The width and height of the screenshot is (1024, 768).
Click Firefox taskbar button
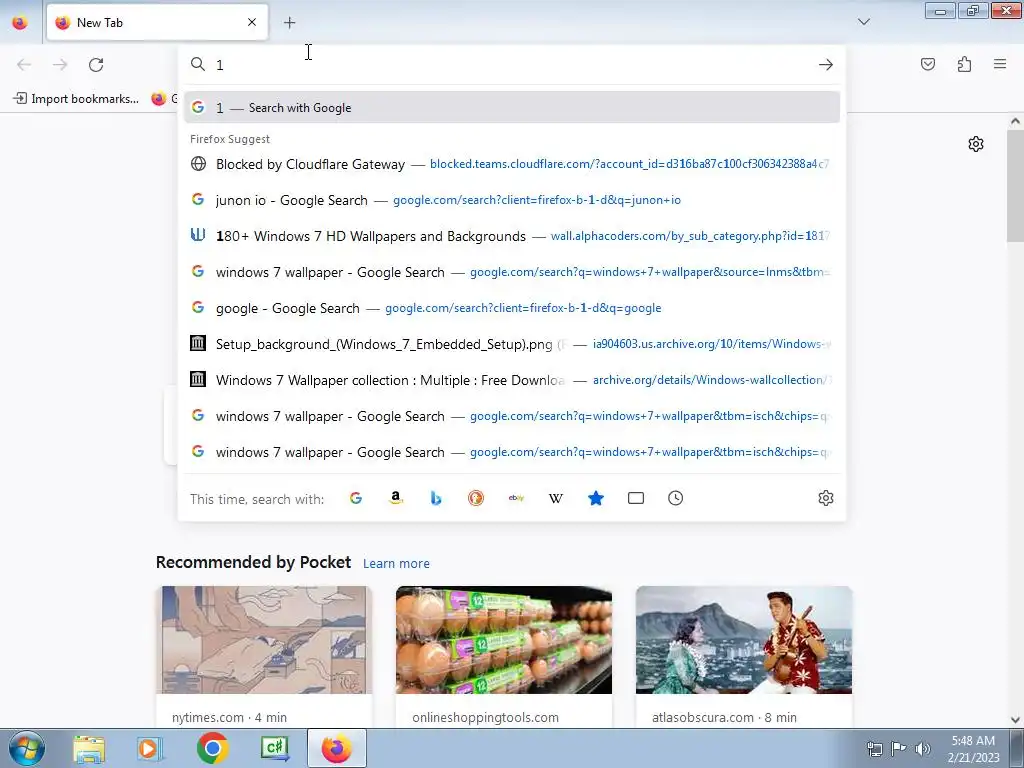336,748
